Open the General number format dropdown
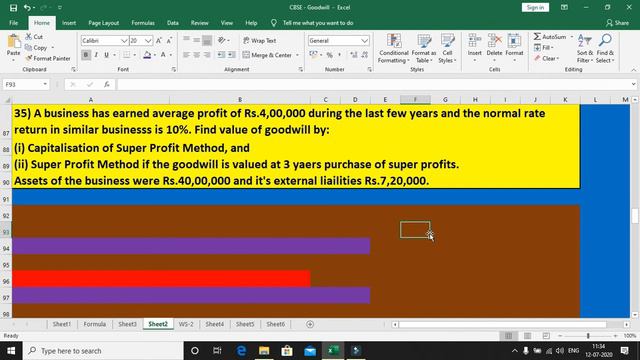Screen dimensions: 640x360 pos(364,40)
